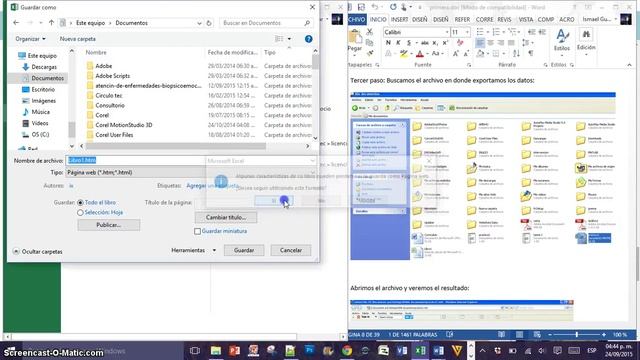Click the Bold (N) button in Word
This screenshot has height=360, width=640.
[x=388, y=43]
